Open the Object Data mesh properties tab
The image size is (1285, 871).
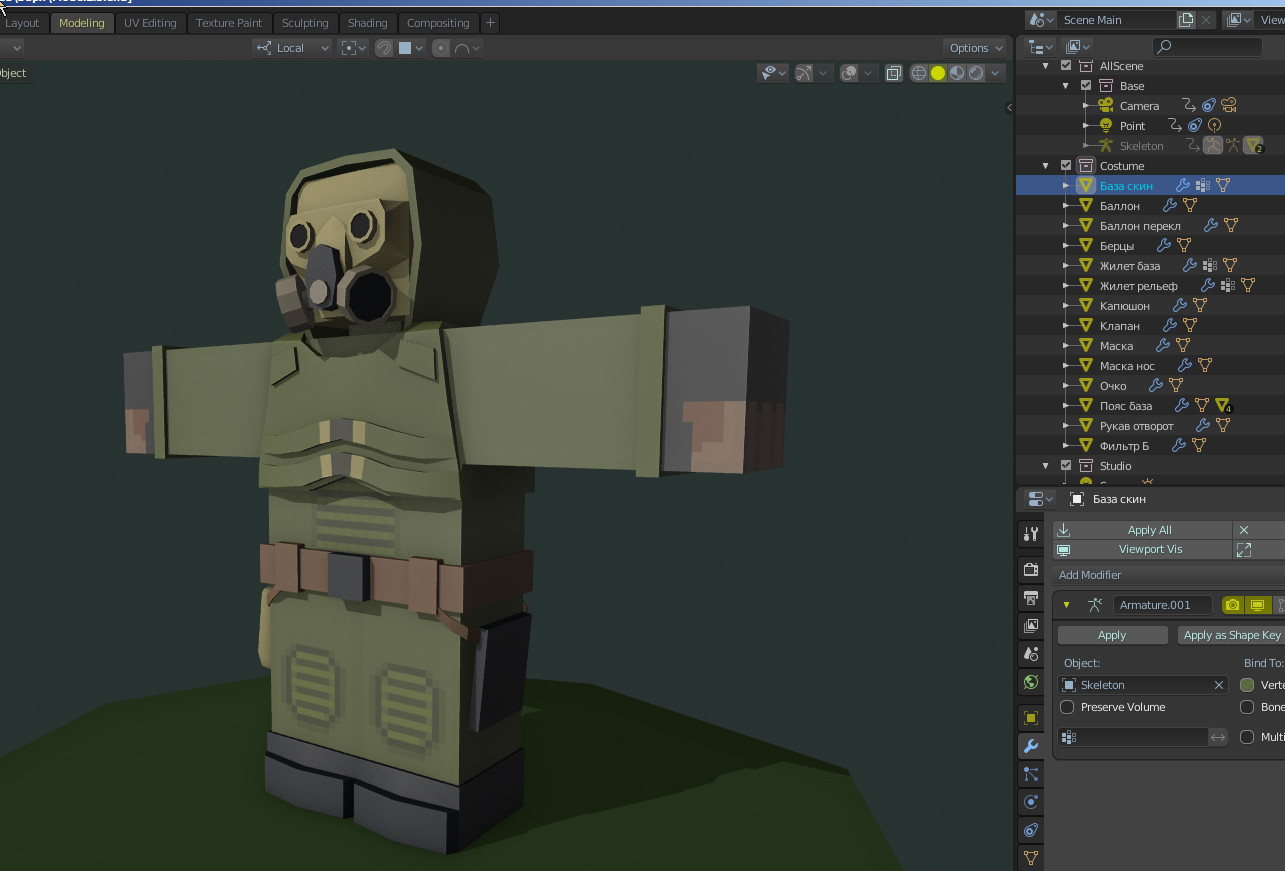[1031, 857]
